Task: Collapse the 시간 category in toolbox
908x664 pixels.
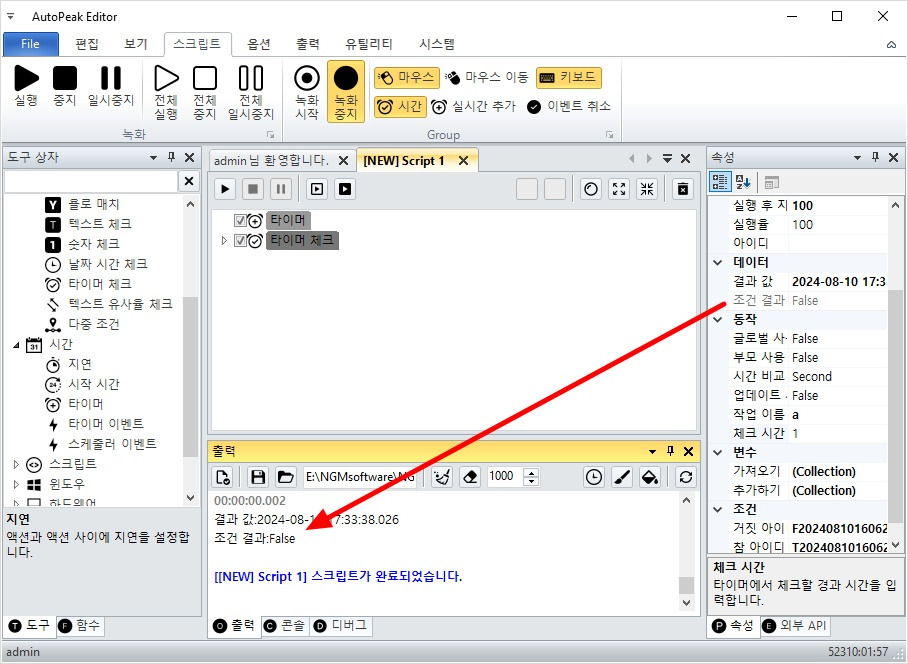Action: [x=16, y=345]
